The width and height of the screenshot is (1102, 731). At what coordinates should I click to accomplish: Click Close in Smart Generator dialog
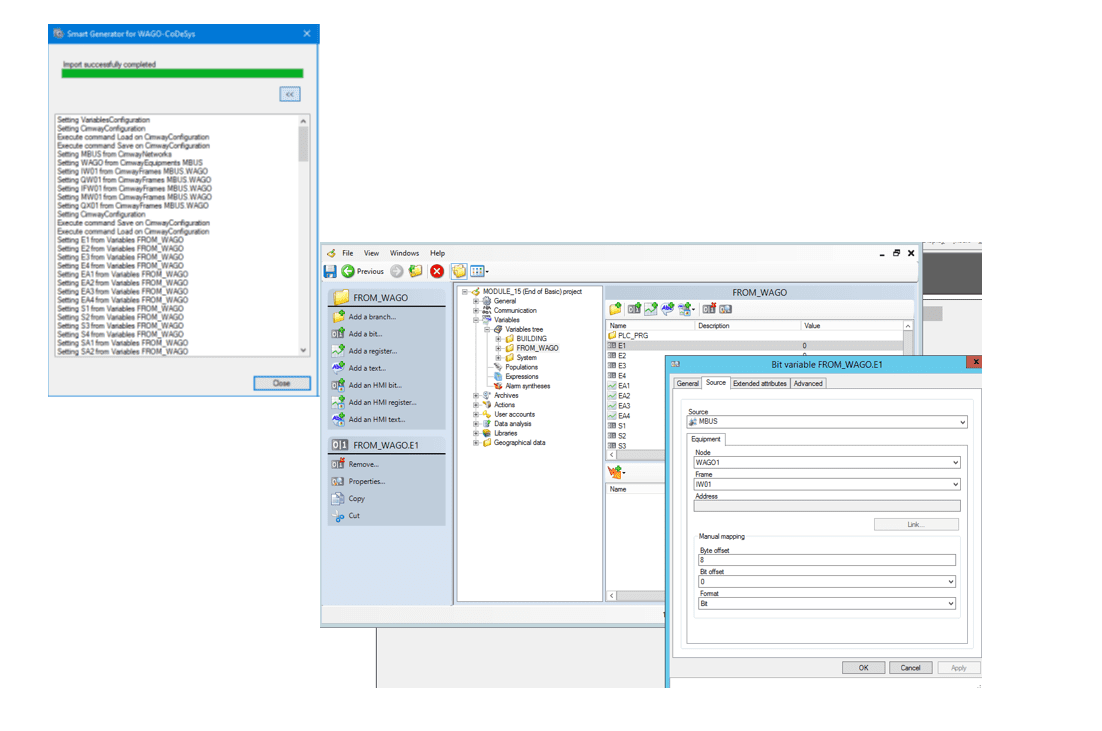(281, 383)
